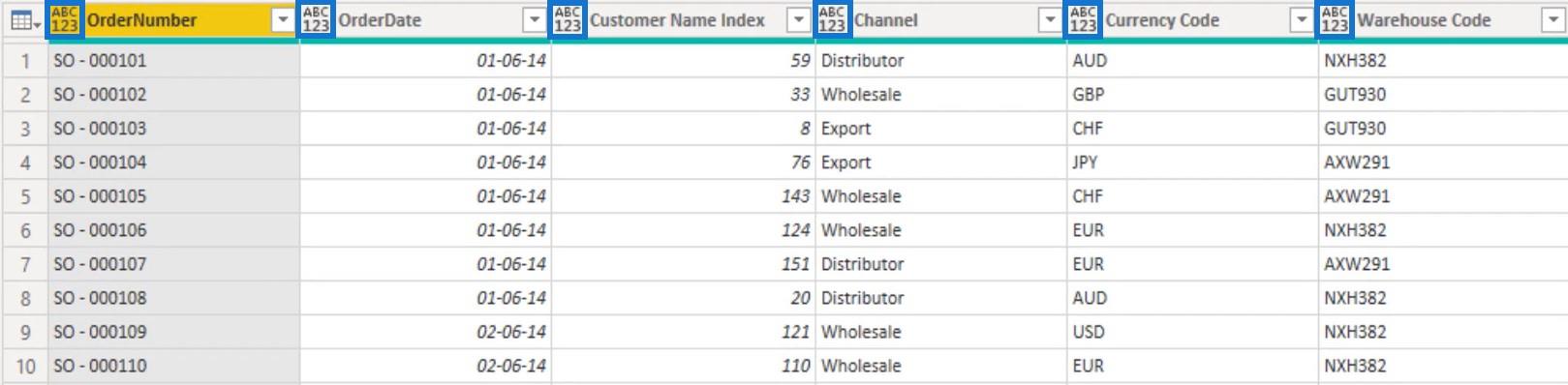Change data type icon of Channel column

(x=832, y=19)
